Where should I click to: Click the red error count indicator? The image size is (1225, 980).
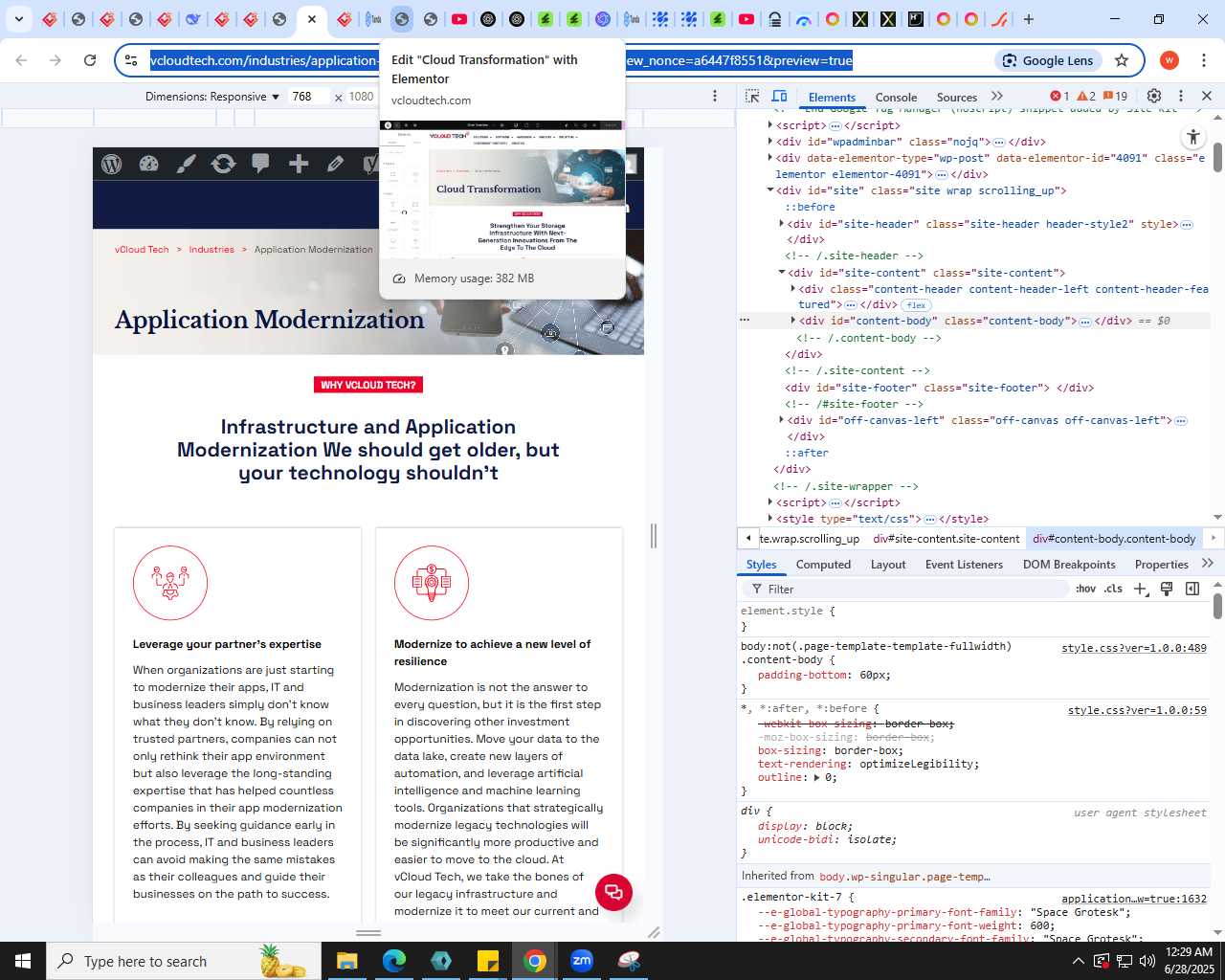click(x=1060, y=96)
